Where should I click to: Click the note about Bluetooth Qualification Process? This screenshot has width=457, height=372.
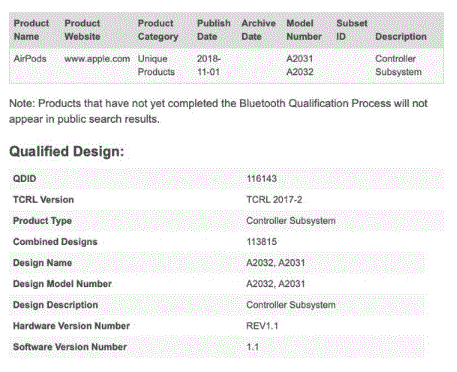pos(218,111)
